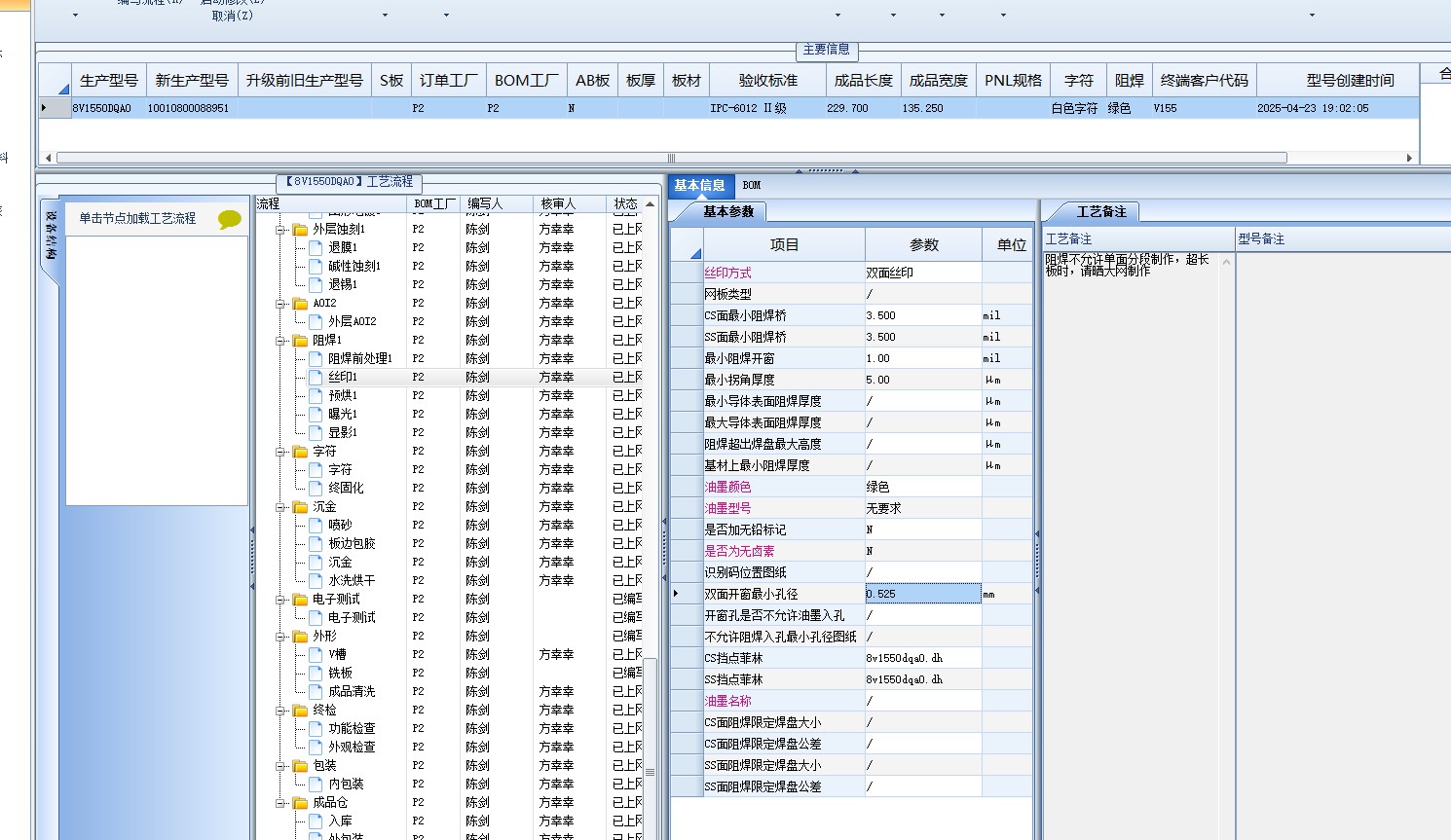Collapse the AOI2 tree node
Viewport: 1451px width, 840px height.
pyautogui.click(x=280, y=304)
